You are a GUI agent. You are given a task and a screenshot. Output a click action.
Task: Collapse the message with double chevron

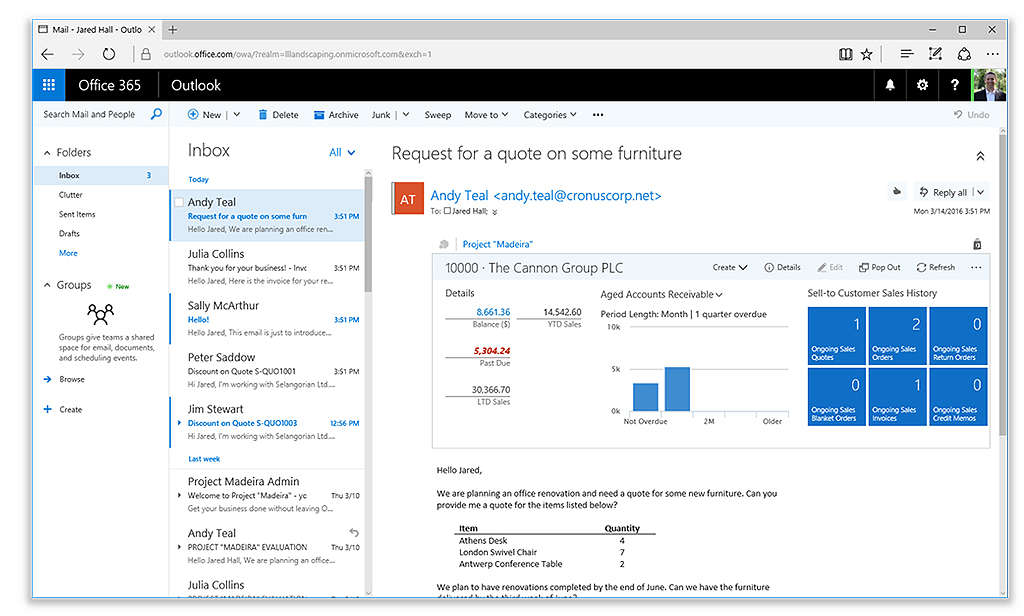click(980, 156)
